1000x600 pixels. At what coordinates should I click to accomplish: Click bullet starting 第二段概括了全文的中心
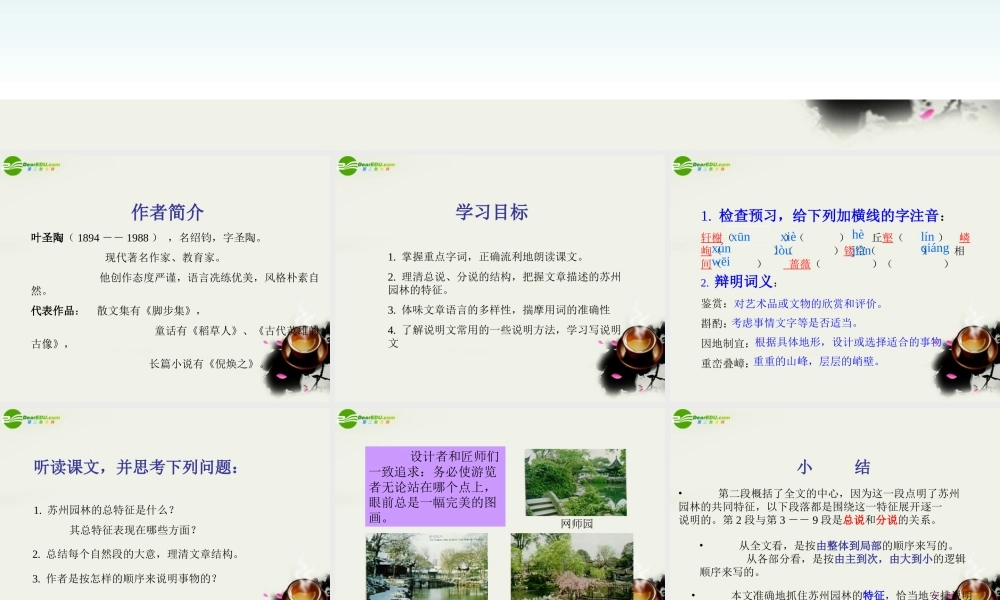coord(819,507)
